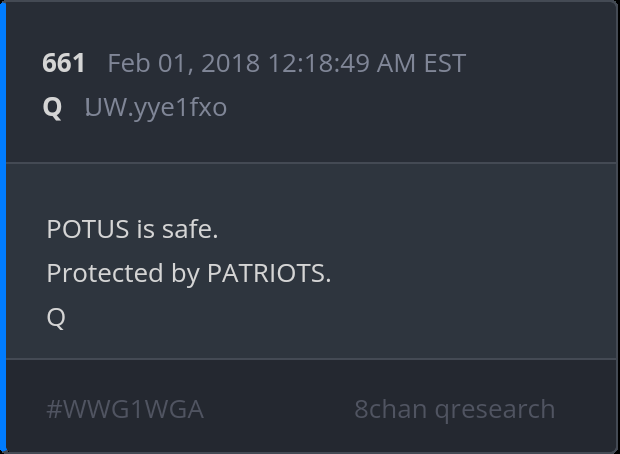Click the Q signature in post body
This screenshot has height=454, width=620.
[56, 317]
